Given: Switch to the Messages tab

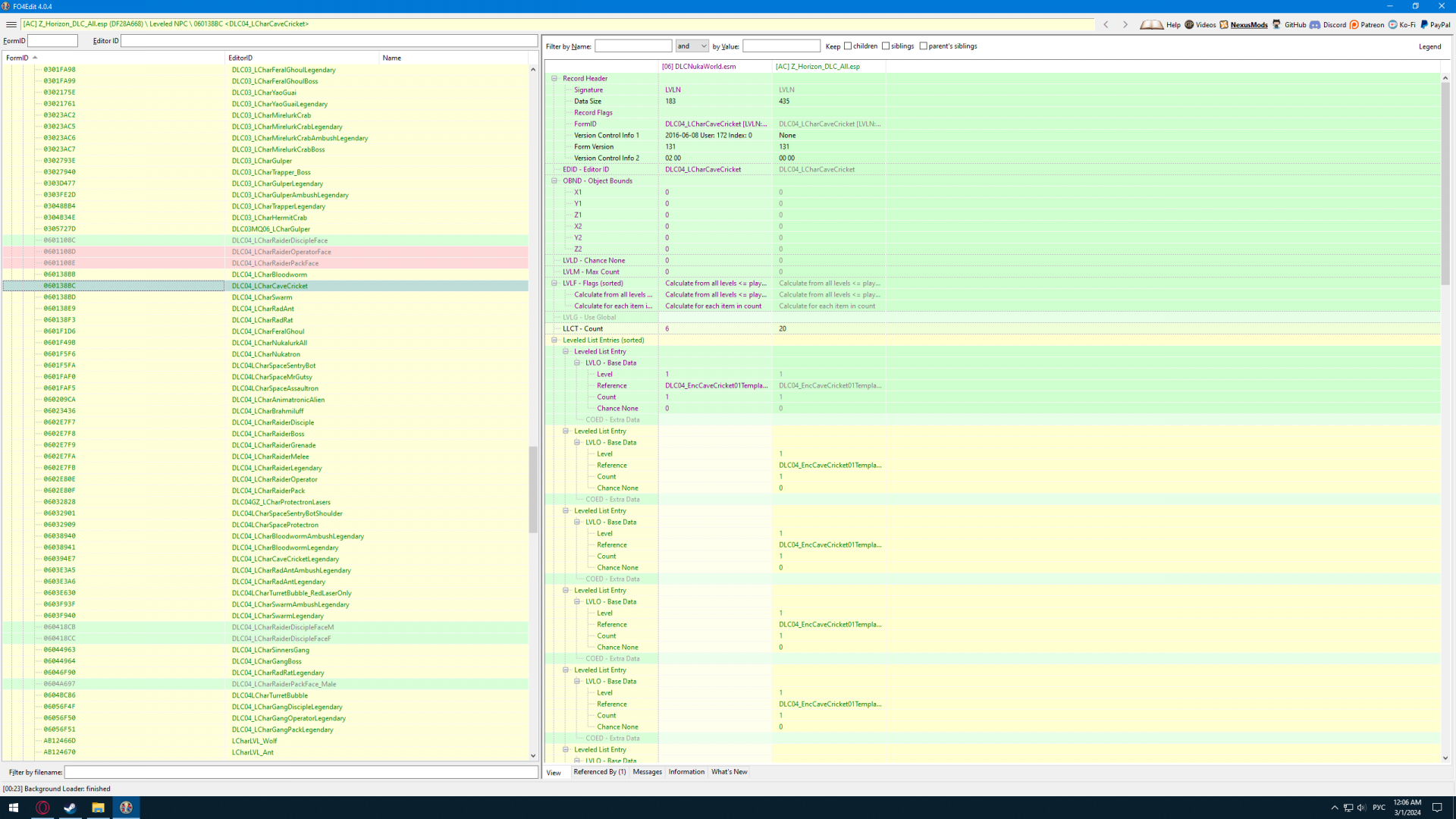Looking at the screenshot, I should tap(647, 772).
